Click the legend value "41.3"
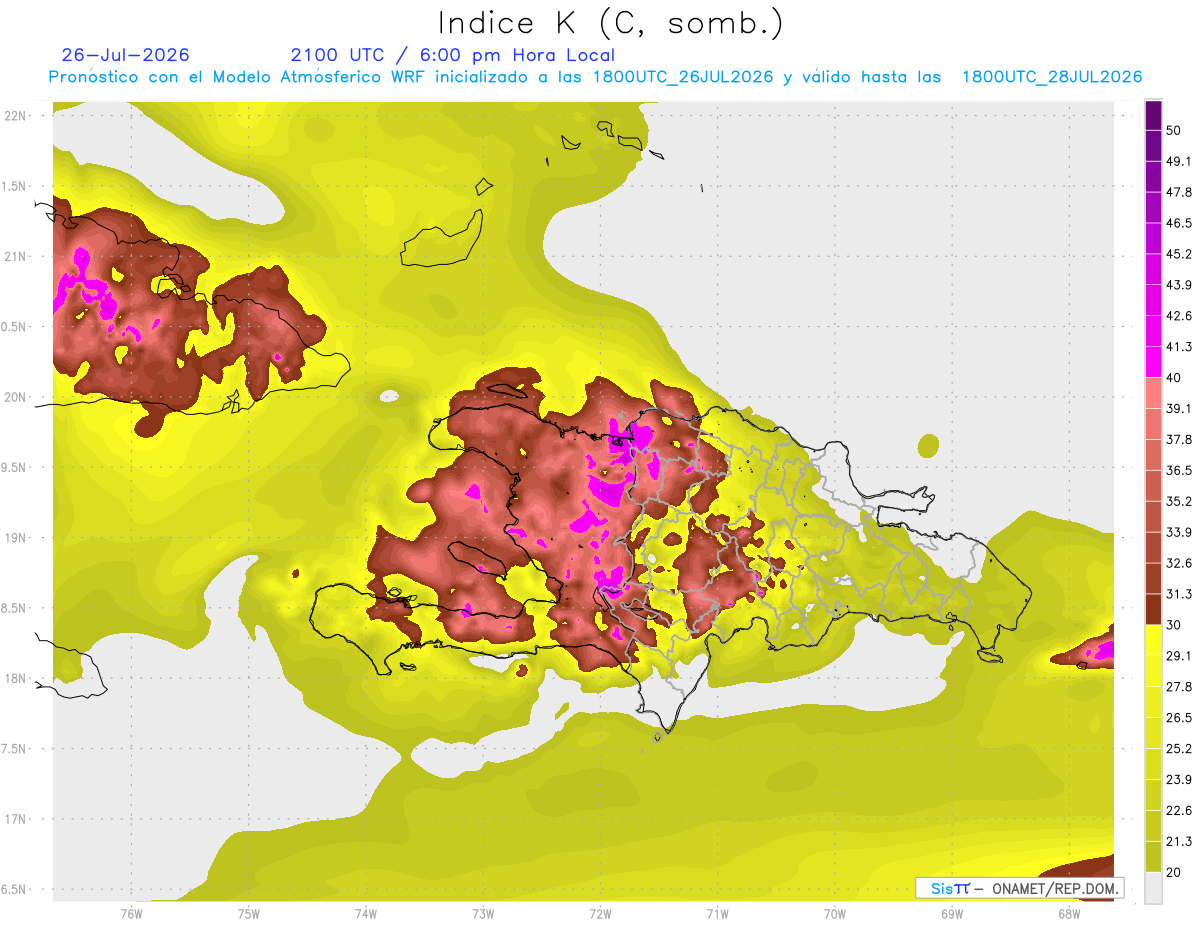The height and width of the screenshot is (927, 1200). click(1179, 347)
